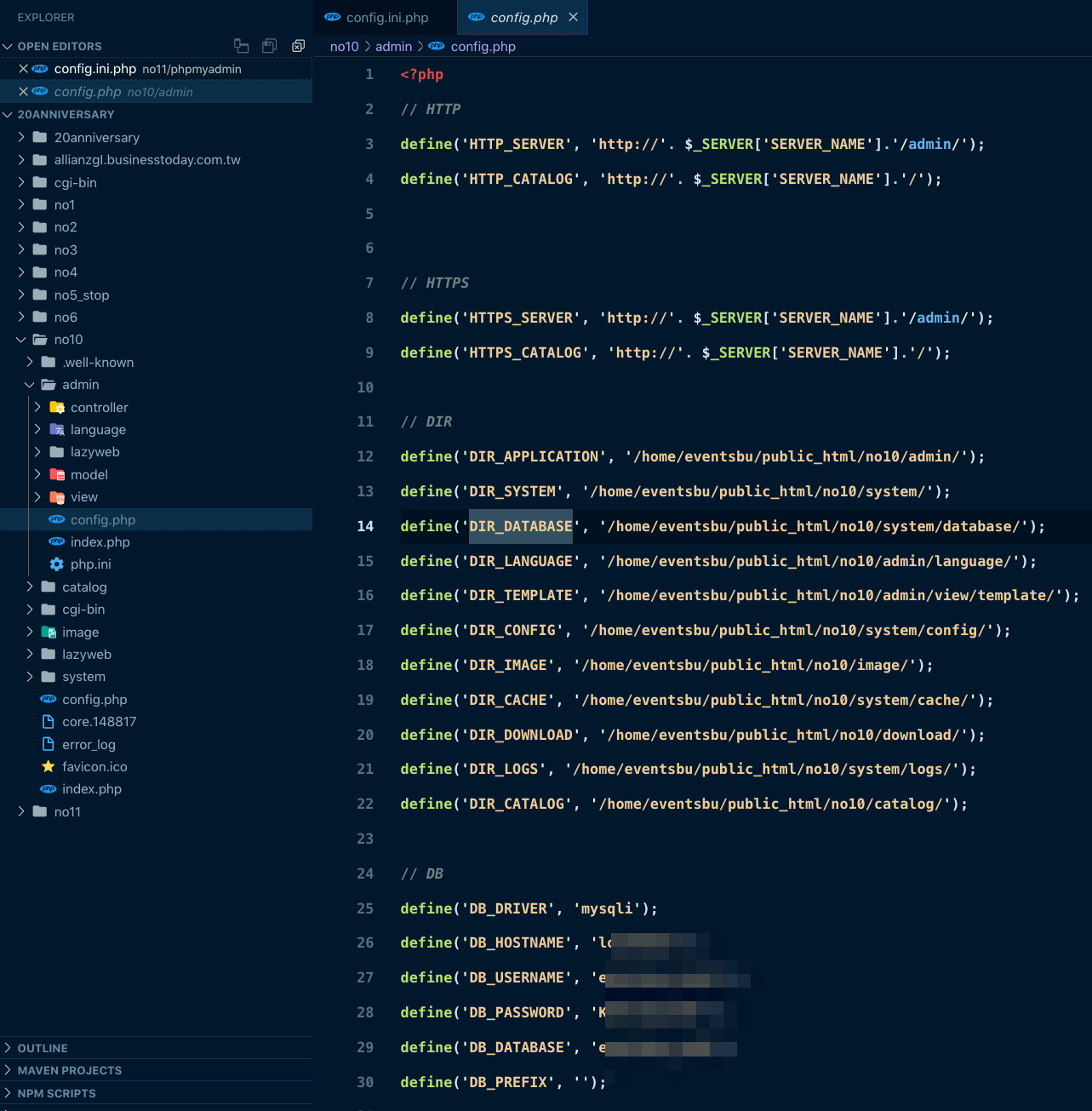Viewport: 1092px width, 1111px height.
Task: Close the config.php editor tab
Action: (574, 17)
